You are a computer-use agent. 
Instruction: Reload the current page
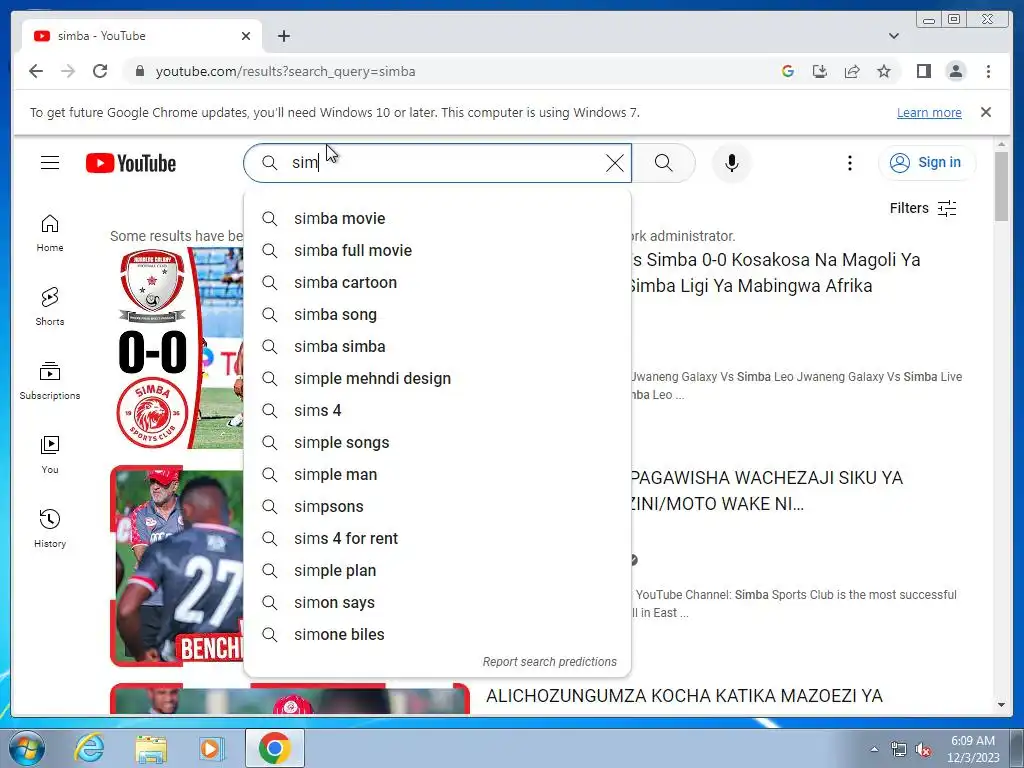(100, 71)
